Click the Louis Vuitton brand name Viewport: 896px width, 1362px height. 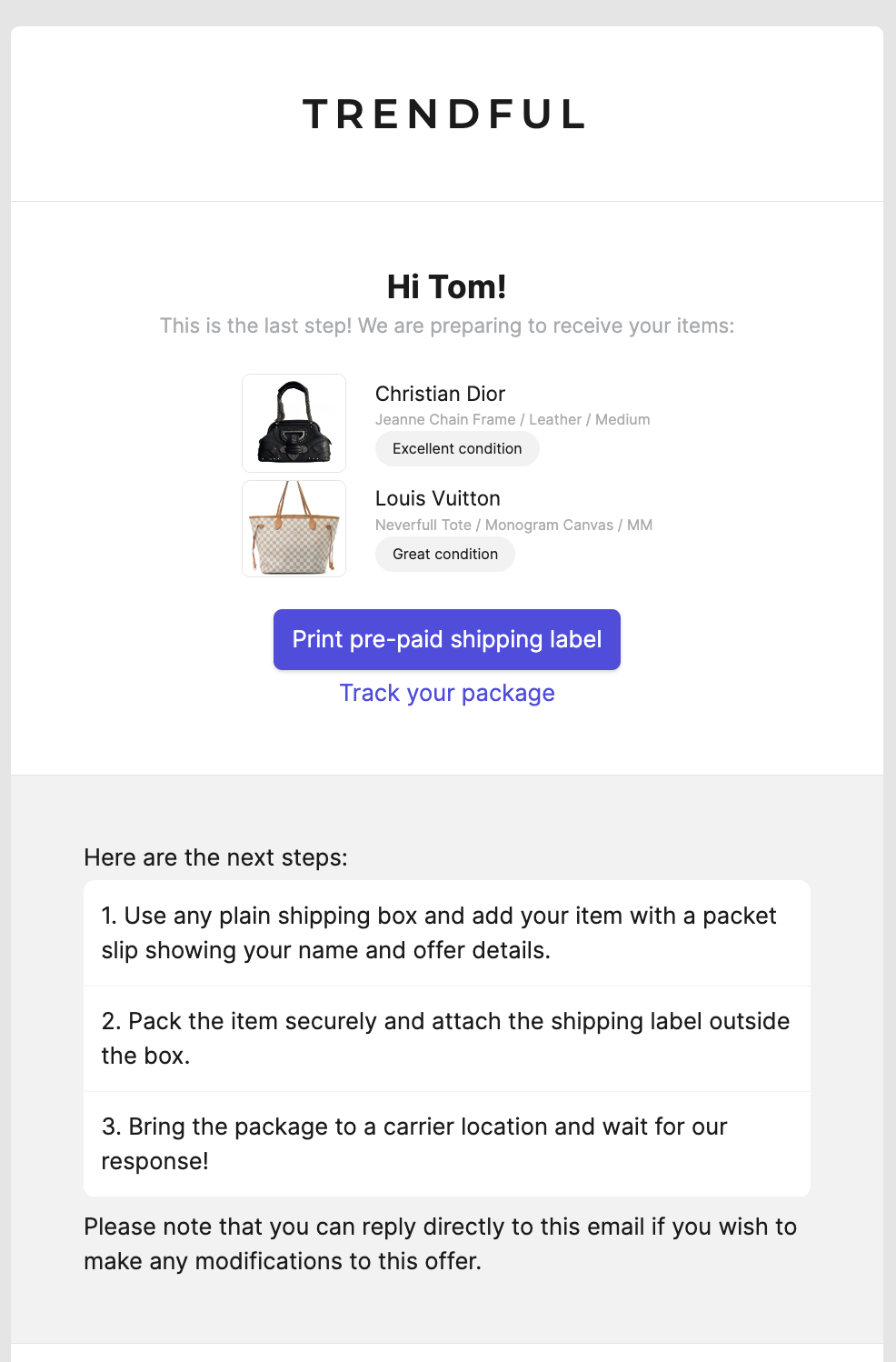tap(438, 498)
